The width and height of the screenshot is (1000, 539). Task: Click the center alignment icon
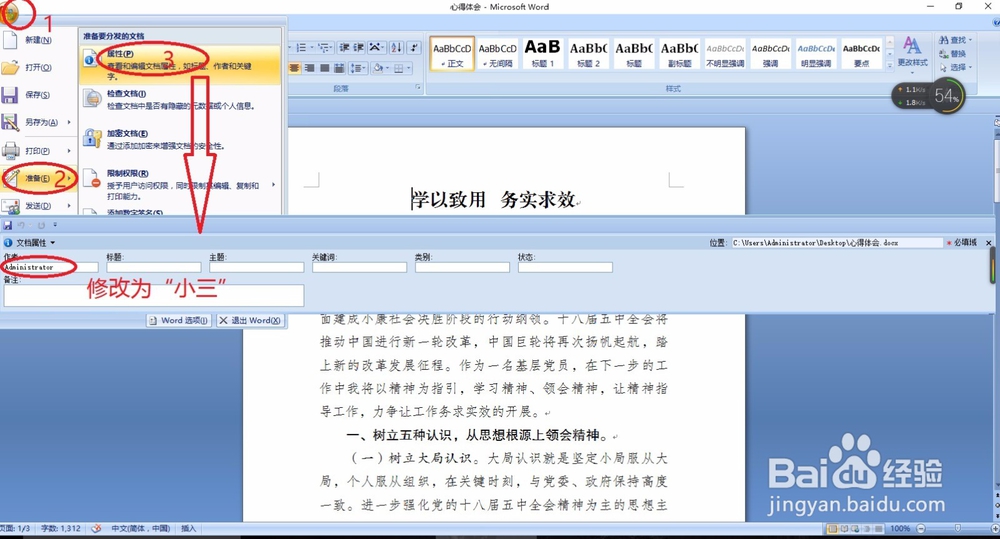pos(294,68)
